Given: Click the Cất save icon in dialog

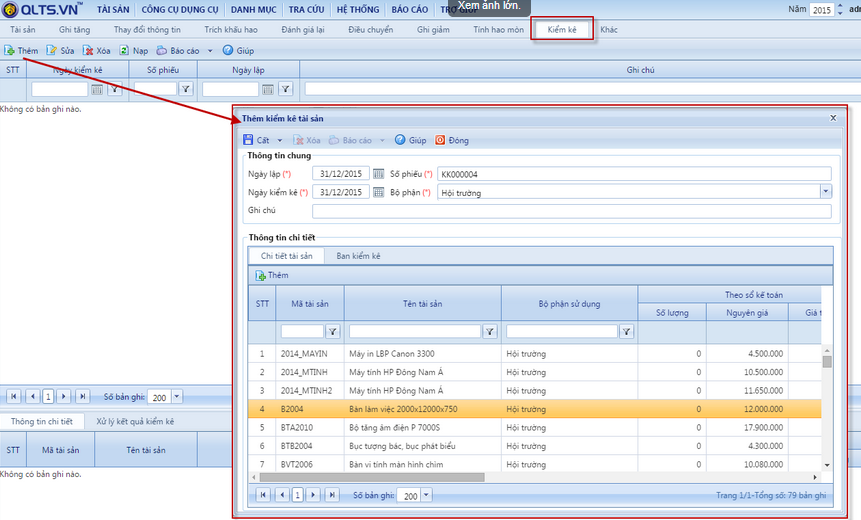Looking at the screenshot, I should pos(248,140).
